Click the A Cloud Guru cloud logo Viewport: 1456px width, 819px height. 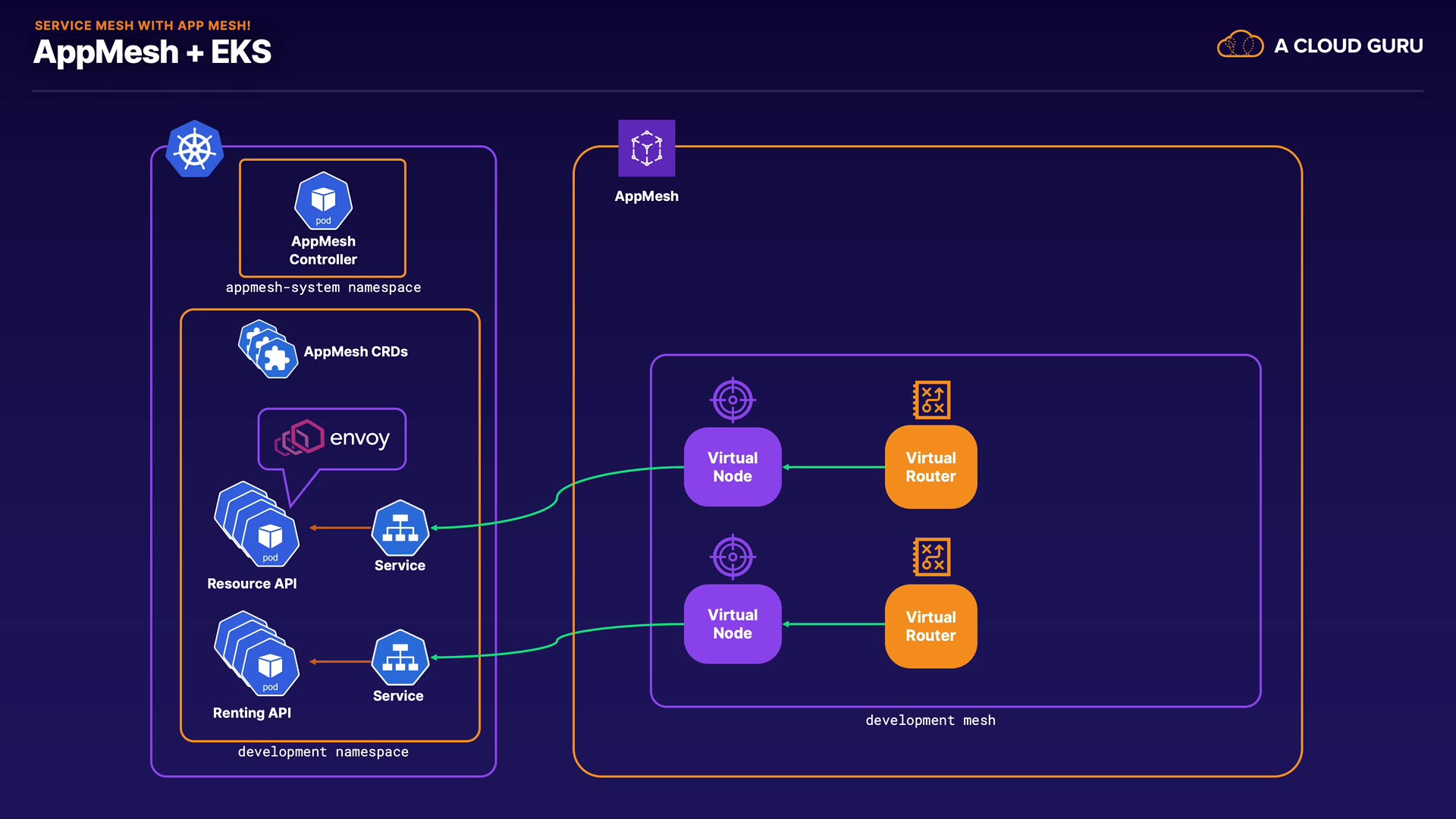coord(1240,45)
